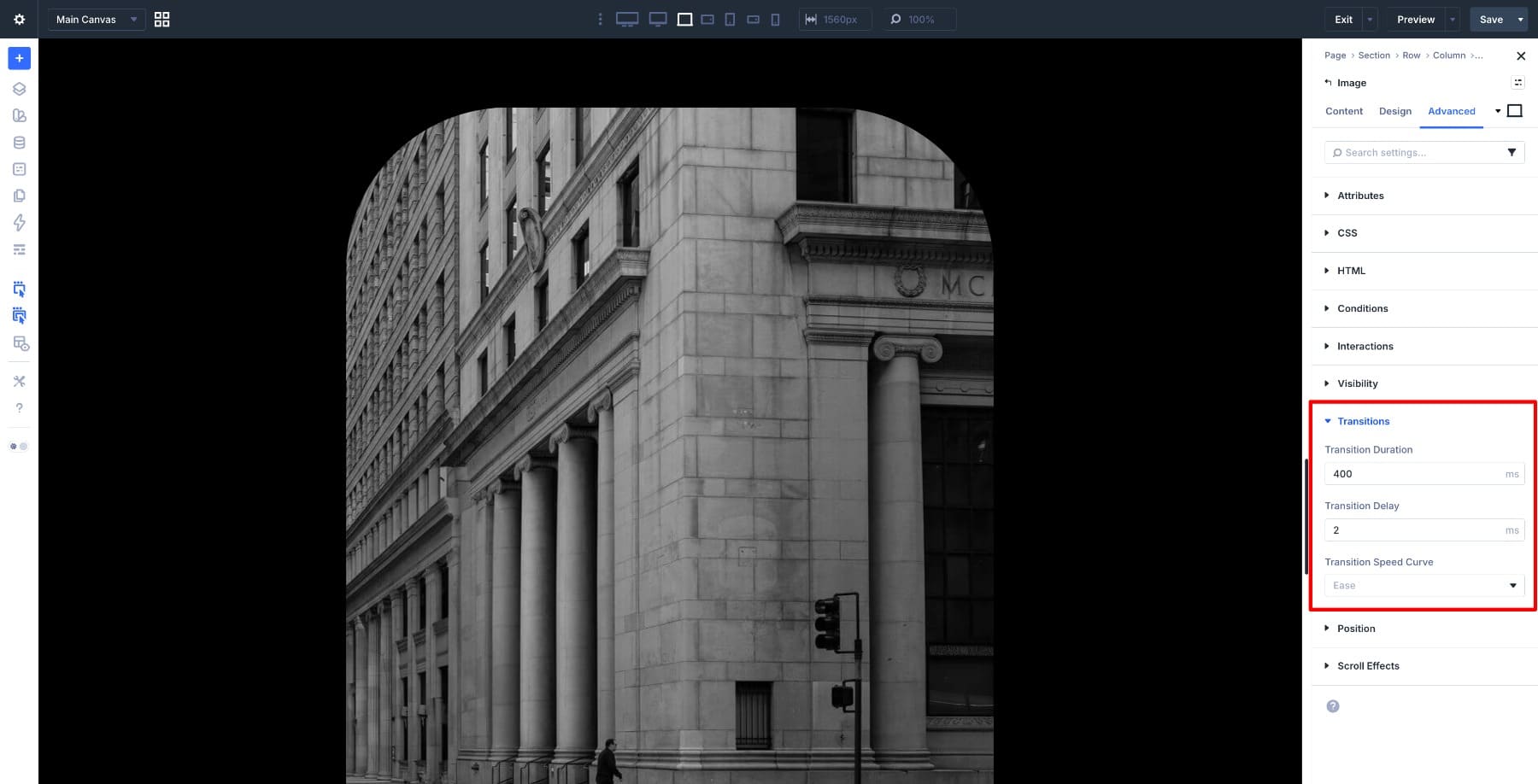This screenshot has width=1538, height=784.
Task: Collapse the Transitions section
Action: pyautogui.click(x=1361, y=420)
